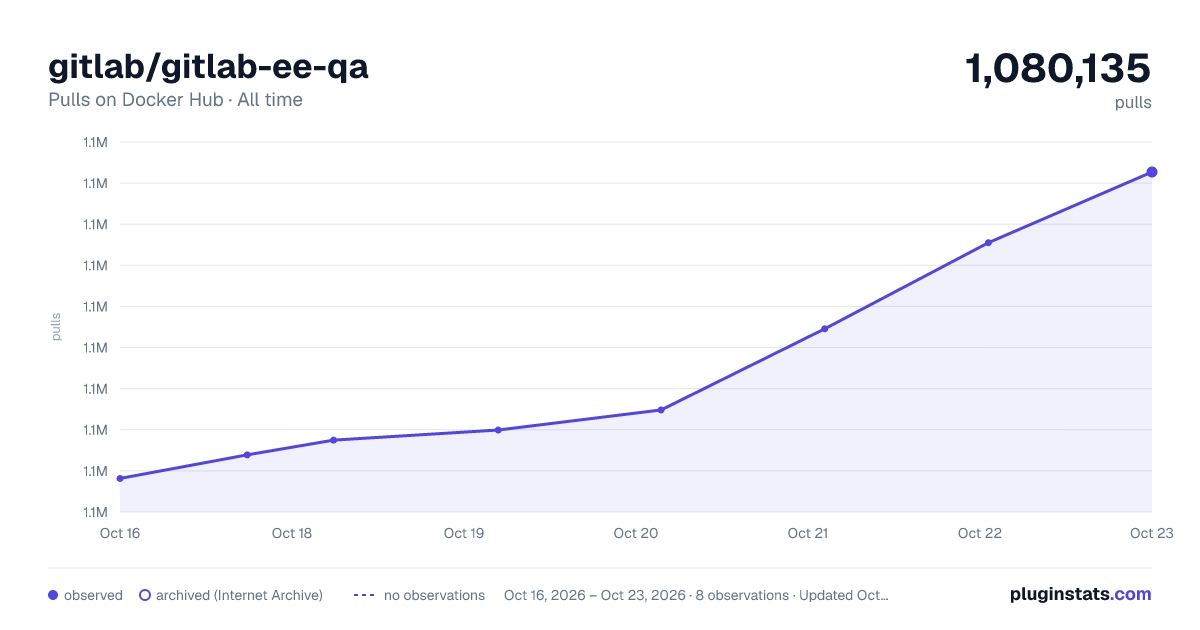Click the Oct 21 x-axis label
The width and height of the screenshot is (1200, 630).
(x=808, y=533)
